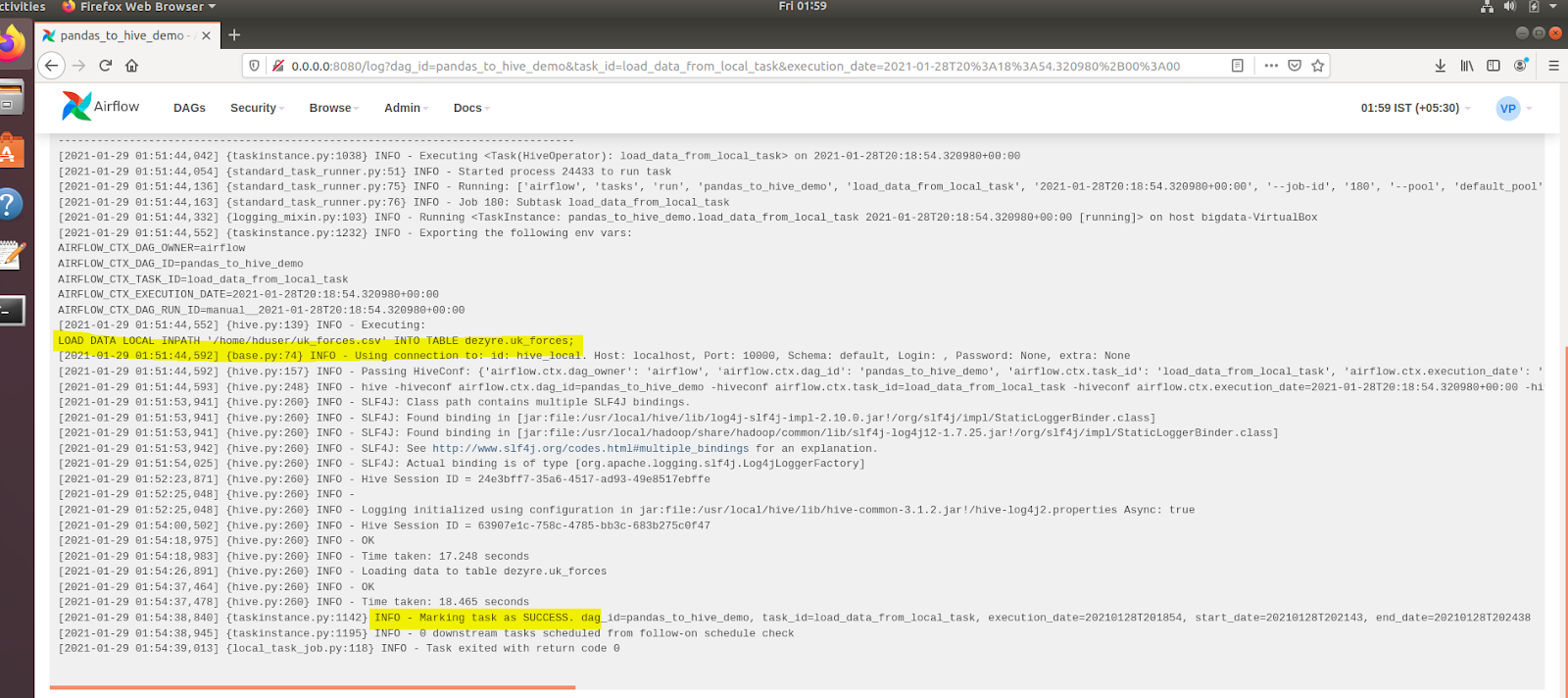Expand the Browse dropdown menu
1568x698 pixels.
point(333,108)
